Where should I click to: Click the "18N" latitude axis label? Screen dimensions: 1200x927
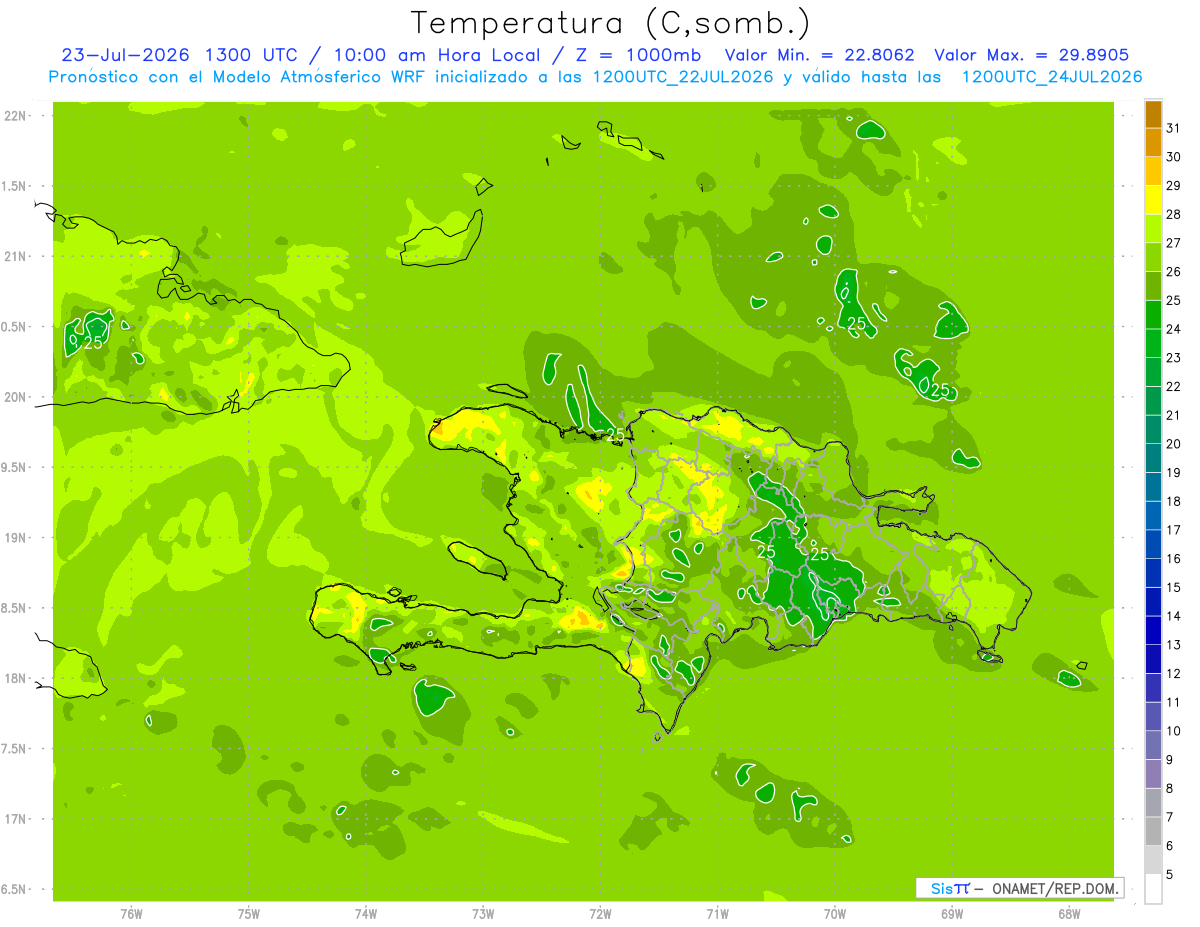(x=14, y=678)
